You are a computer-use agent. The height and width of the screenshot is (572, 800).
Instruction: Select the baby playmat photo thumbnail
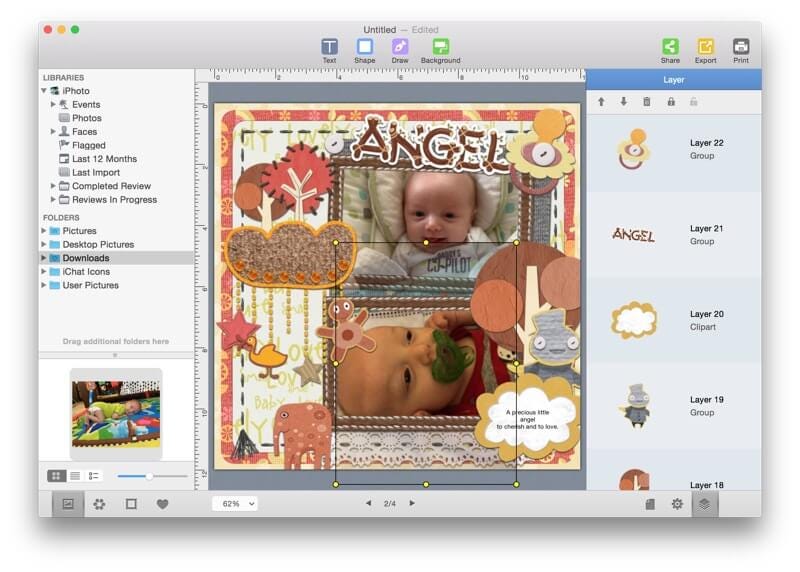point(116,413)
